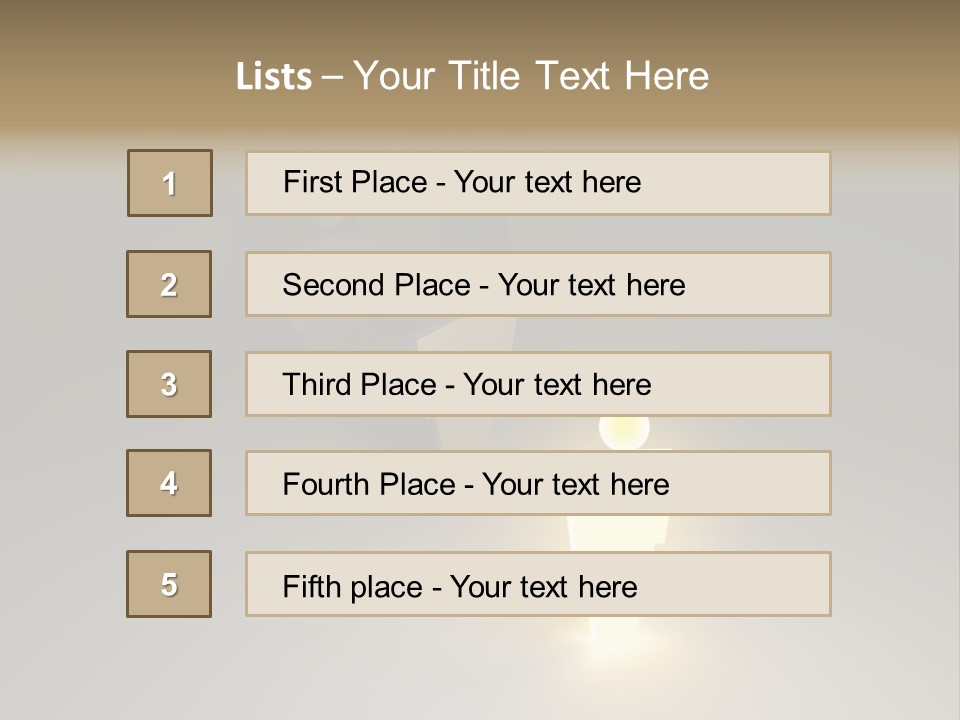Image resolution: width=960 pixels, height=720 pixels.
Task: Click the bold word "Lists" in title
Action: click(274, 77)
